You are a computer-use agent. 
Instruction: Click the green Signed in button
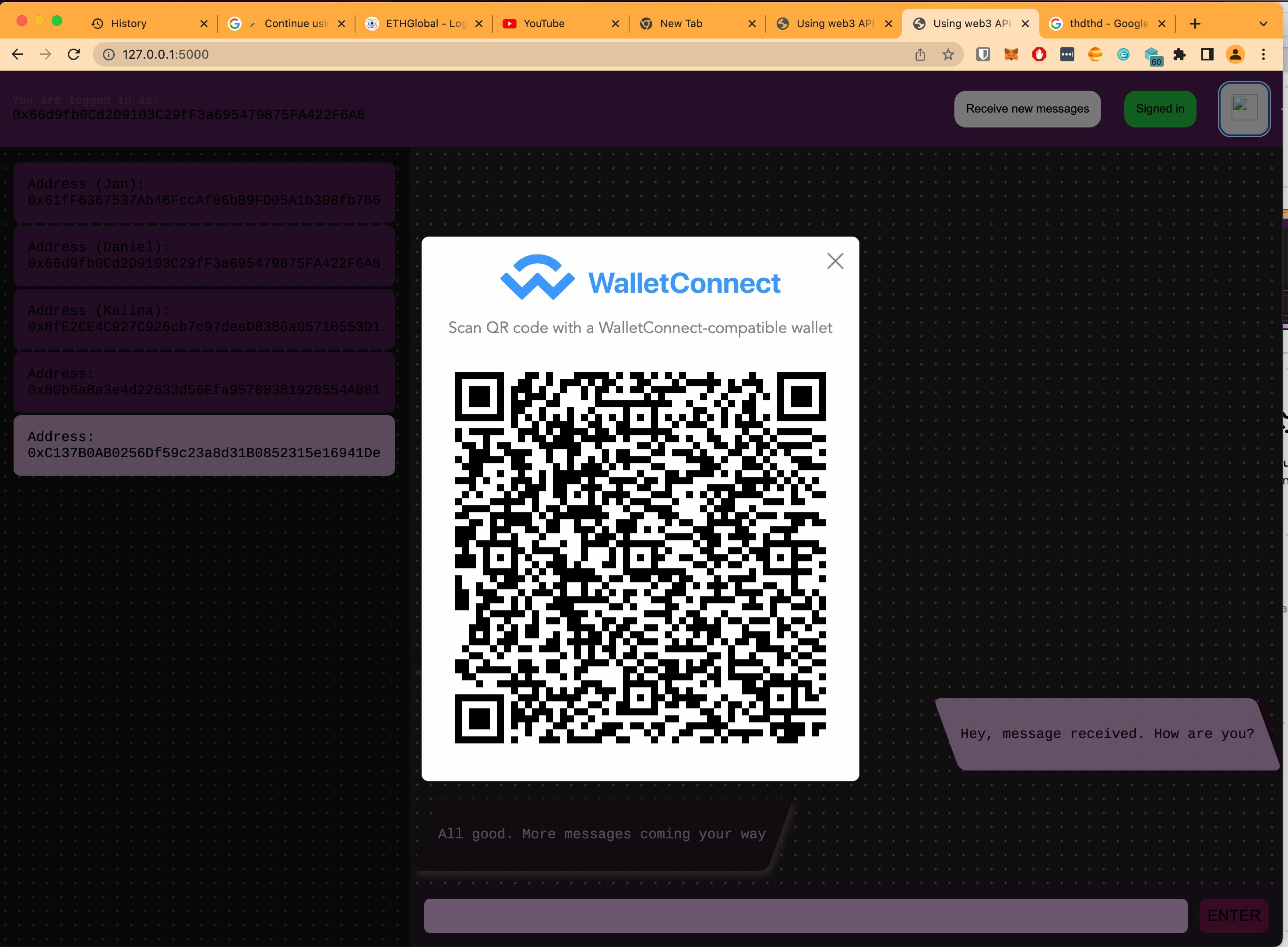point(1160,109)
